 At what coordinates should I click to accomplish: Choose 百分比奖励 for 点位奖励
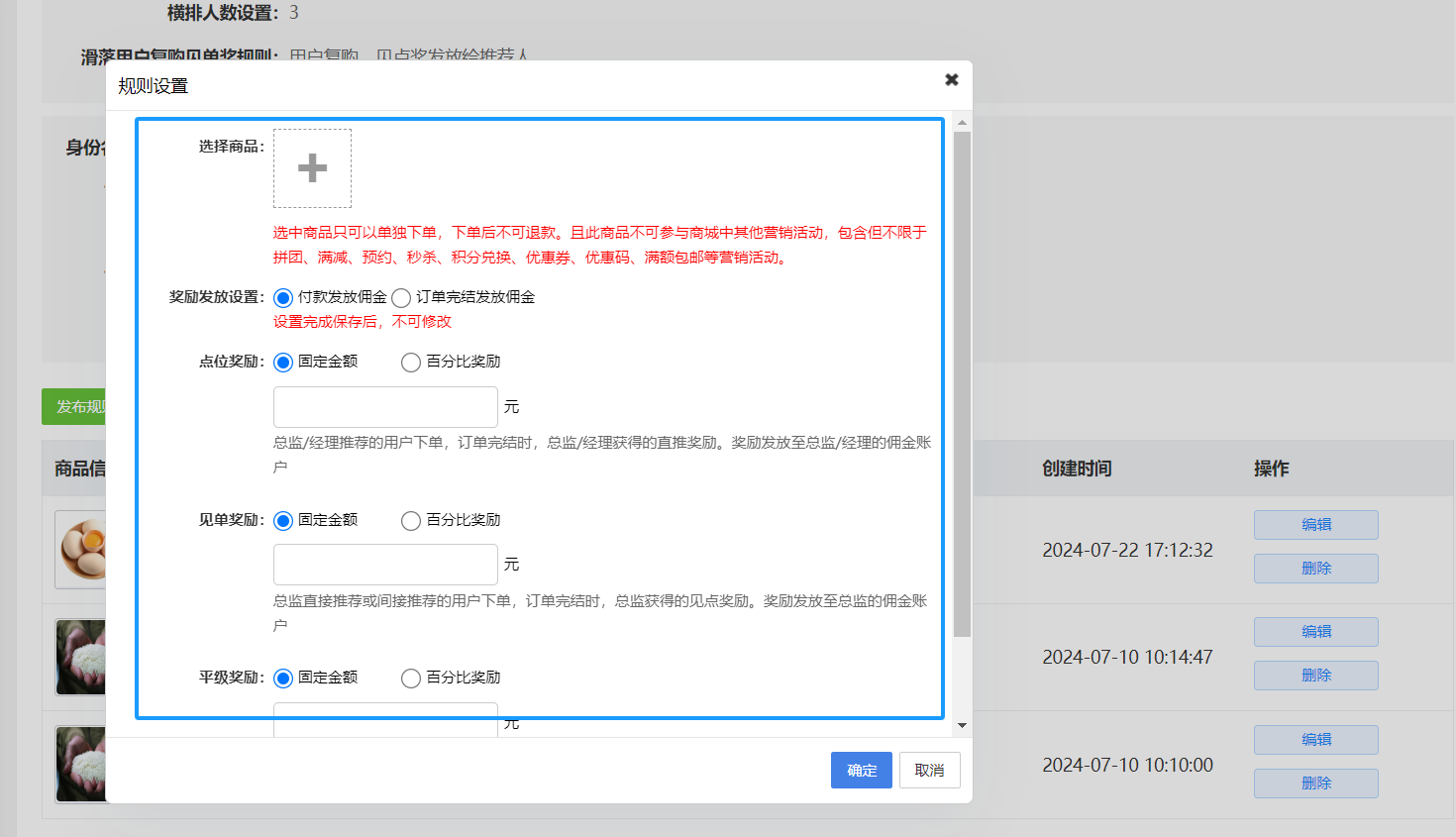[x=411, y=363]
